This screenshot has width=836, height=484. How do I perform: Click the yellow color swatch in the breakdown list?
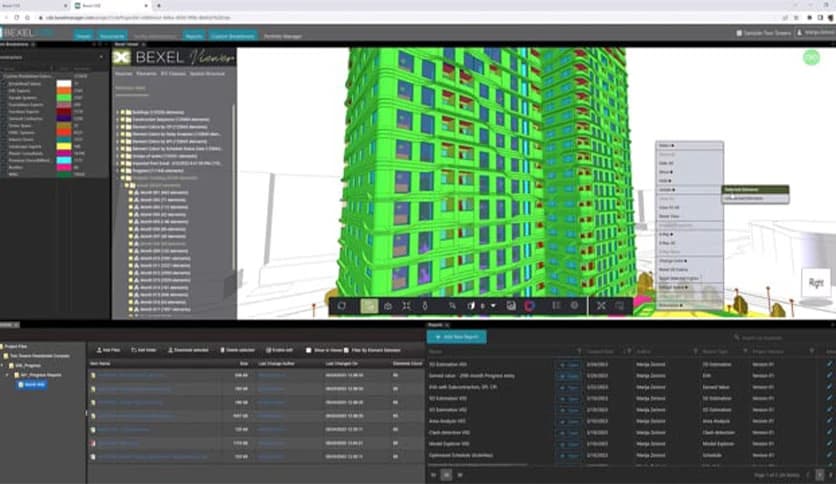tap(64, 146)
